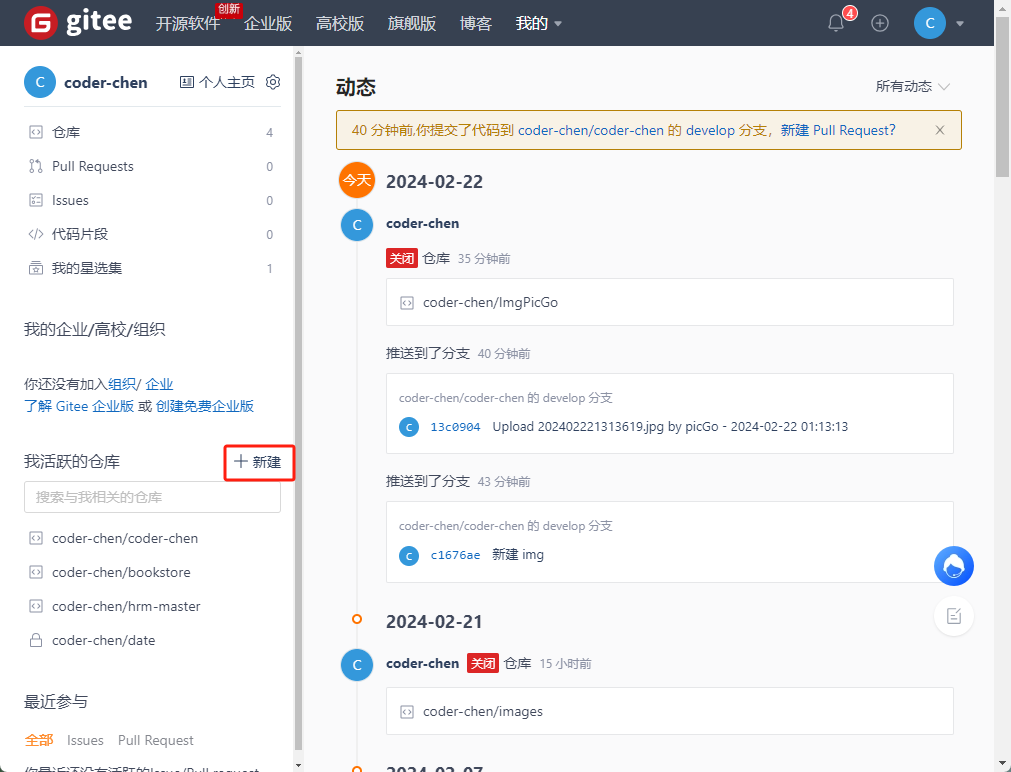Image resolution: width=1011 pixels, height=772 pixels.
Task: Open the 我的 dropdown menu
Action: (x=538, y=24)
